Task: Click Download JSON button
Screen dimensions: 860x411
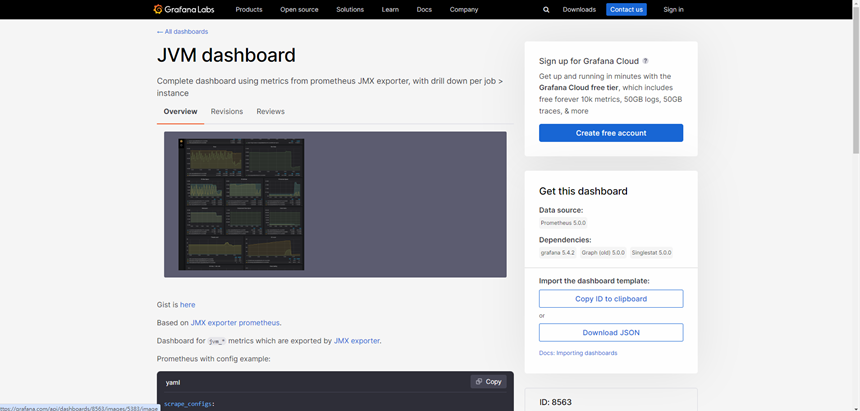Action: click(611, 333)
